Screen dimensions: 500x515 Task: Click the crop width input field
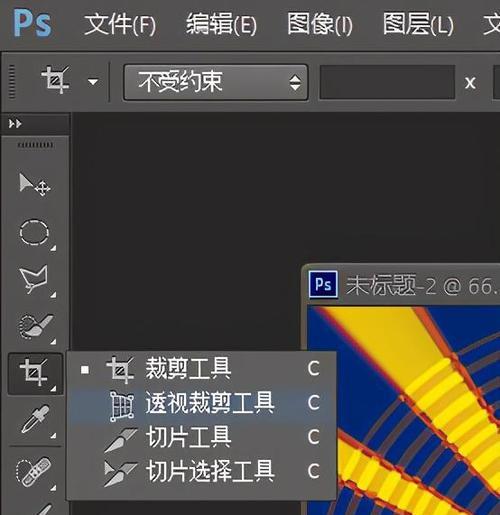coord(387,82)
